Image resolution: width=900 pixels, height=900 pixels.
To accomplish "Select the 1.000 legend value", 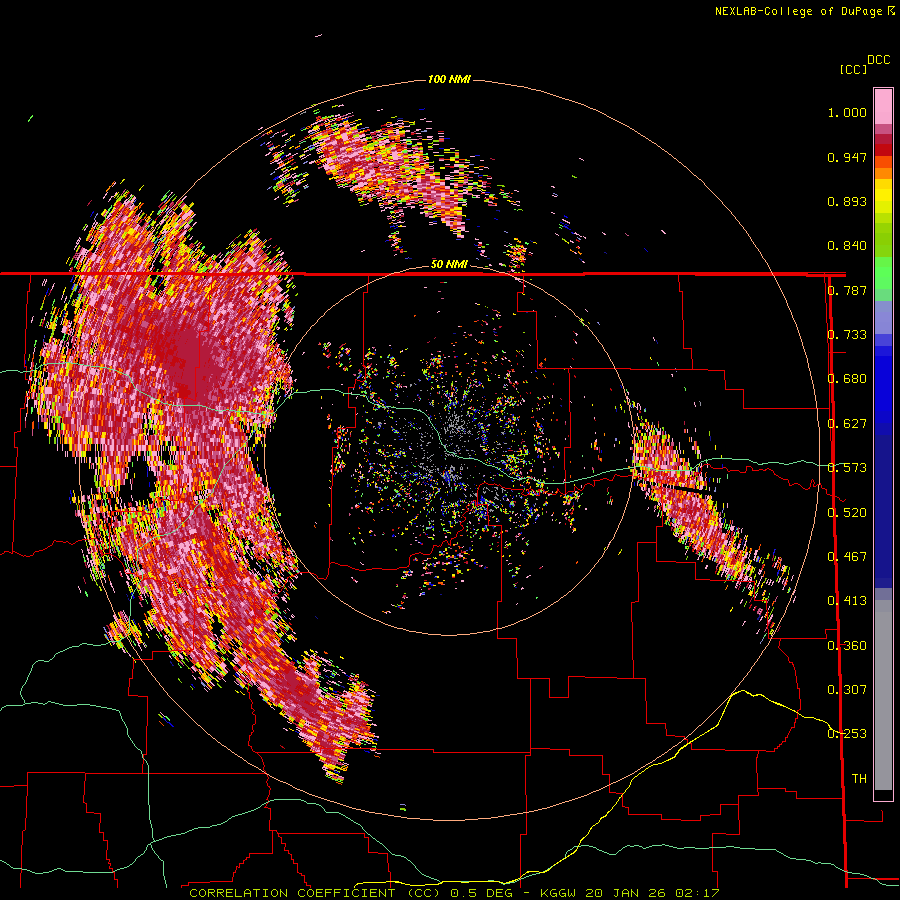I will (x=847, y=112).
